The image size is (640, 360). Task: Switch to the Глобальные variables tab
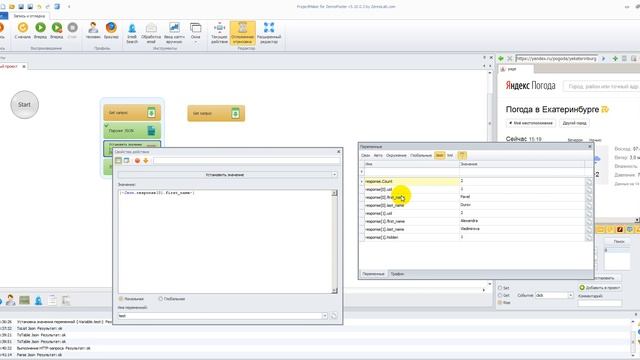(x=421, y=156)
